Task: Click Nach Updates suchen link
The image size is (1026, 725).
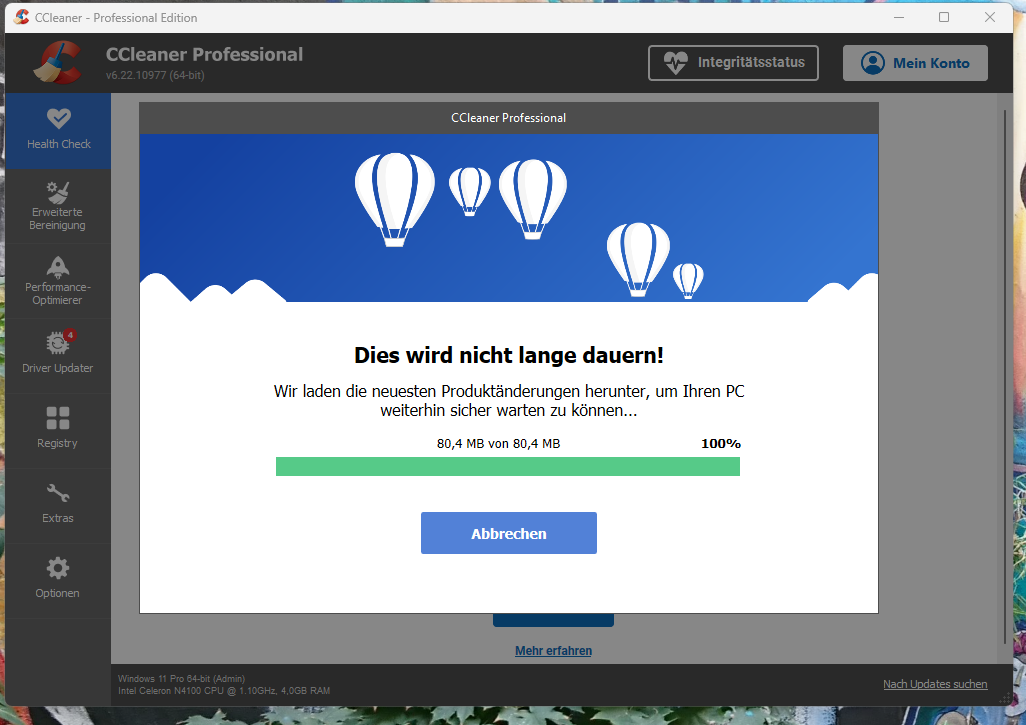Action: [934, 684]
